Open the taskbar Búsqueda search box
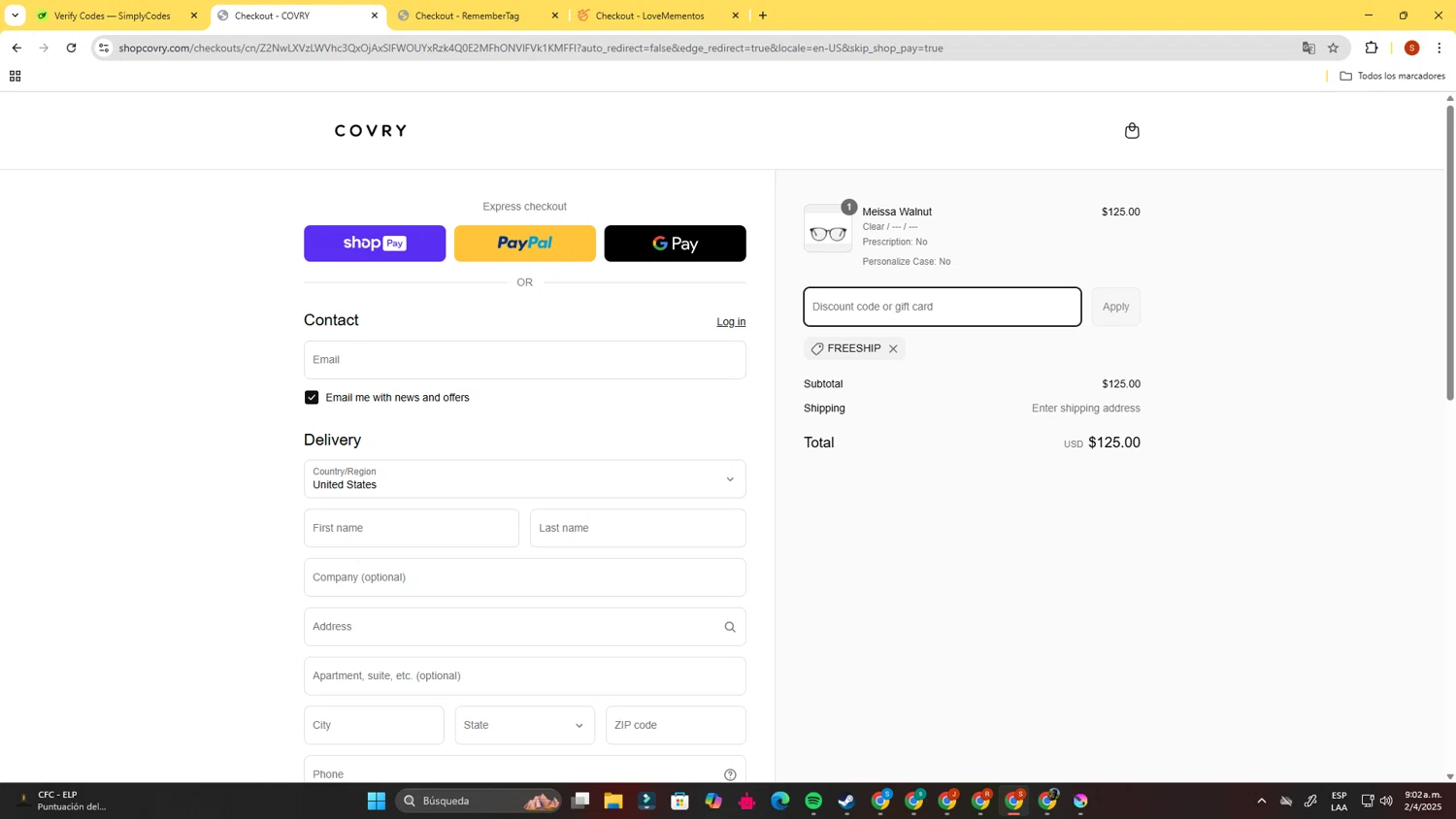Viewport: 1456px width, 819px height. click(x=479, y=801)
